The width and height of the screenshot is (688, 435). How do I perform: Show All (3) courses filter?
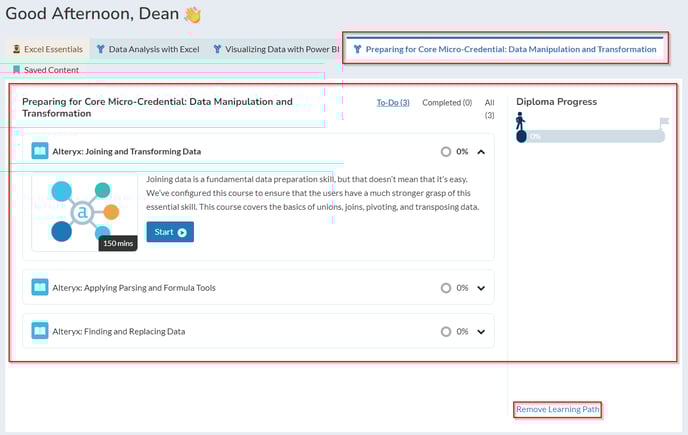tap(489, 109)
